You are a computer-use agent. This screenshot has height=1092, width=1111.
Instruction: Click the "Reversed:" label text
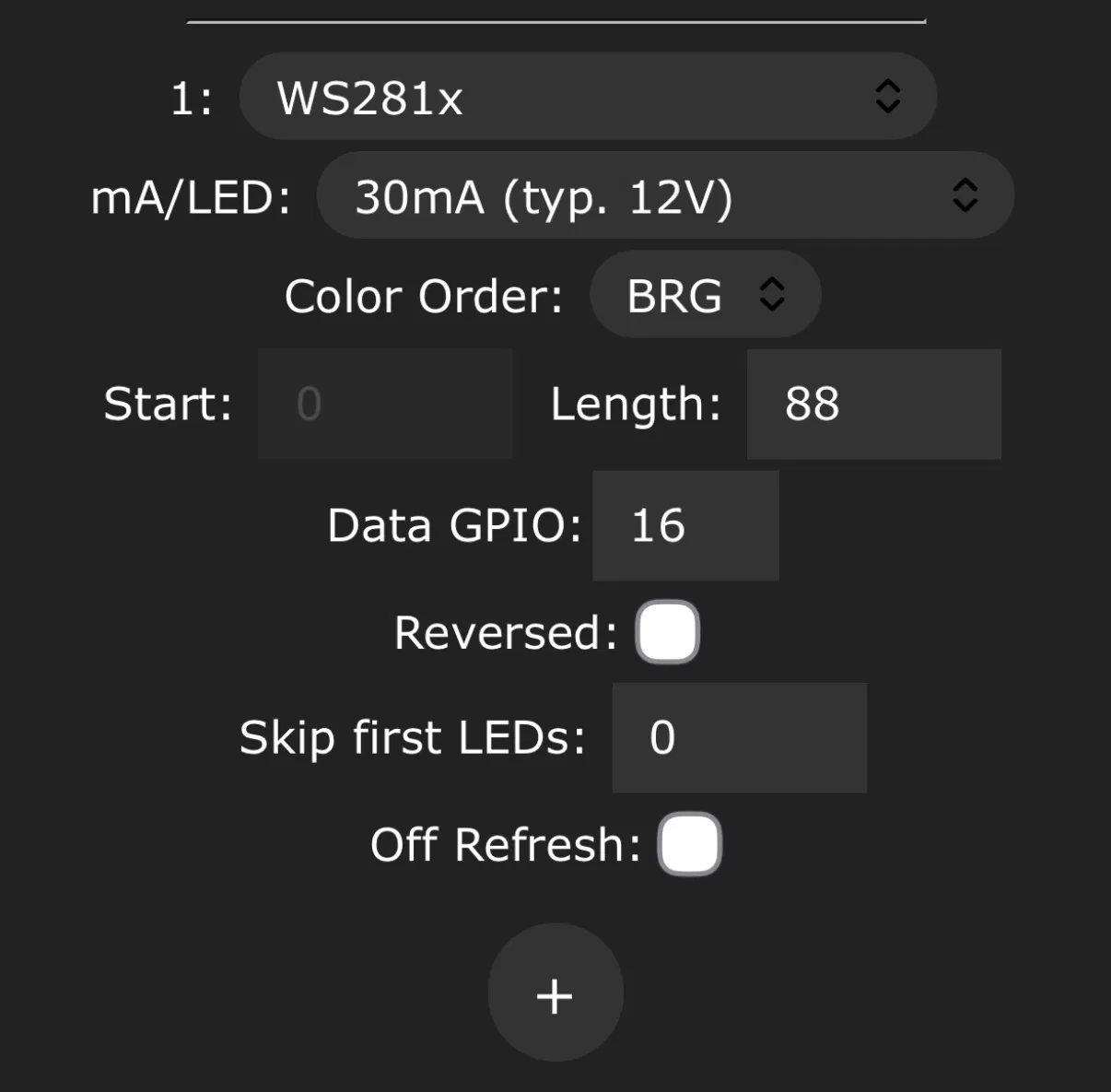click(505, 633)
